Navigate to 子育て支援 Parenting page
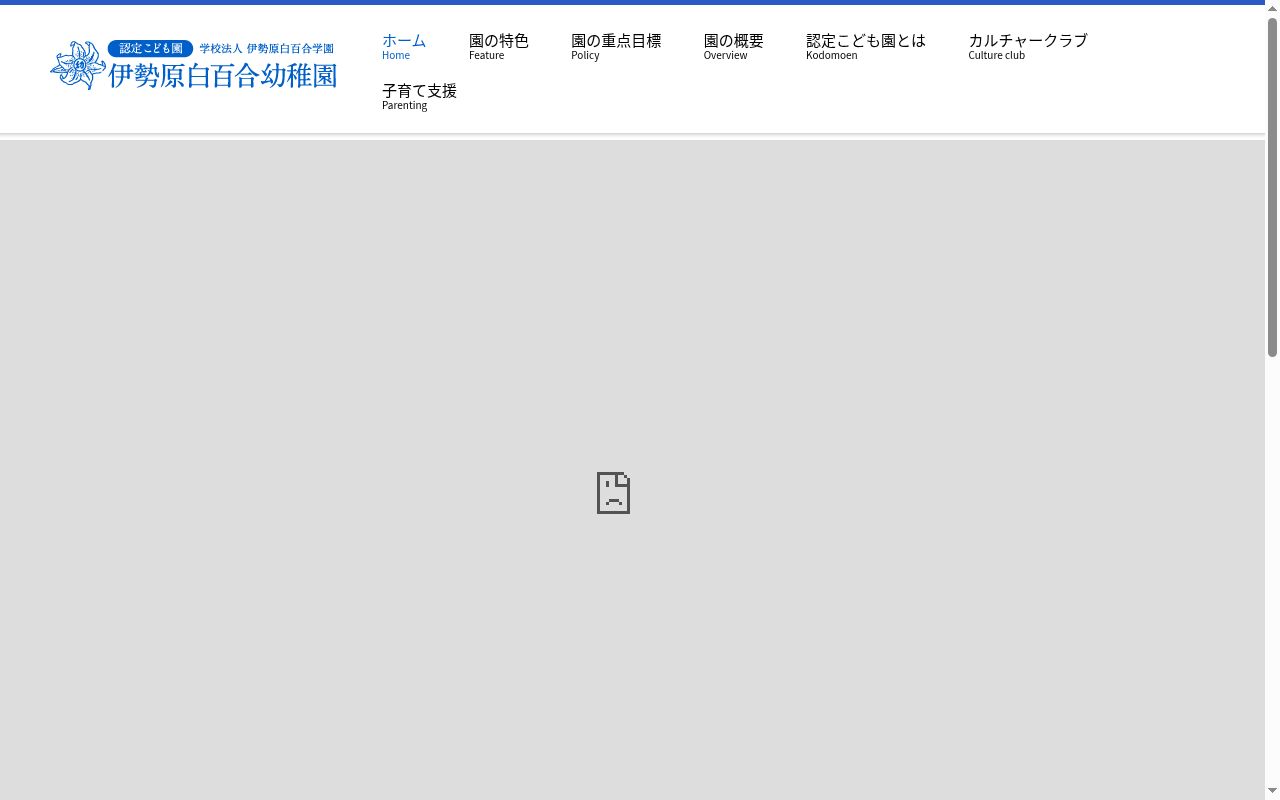Viewport: 1280px width, 800px height. pos(420,96)
